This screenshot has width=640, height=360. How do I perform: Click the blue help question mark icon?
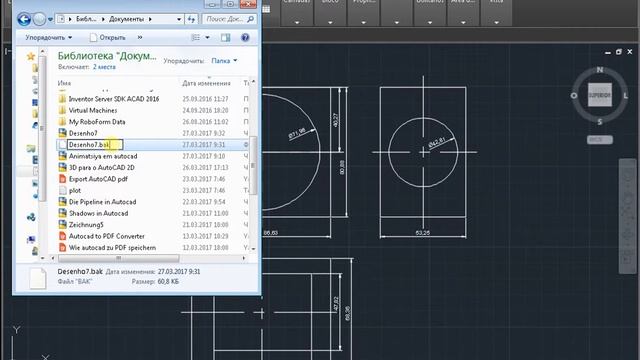tap(245, 38)
